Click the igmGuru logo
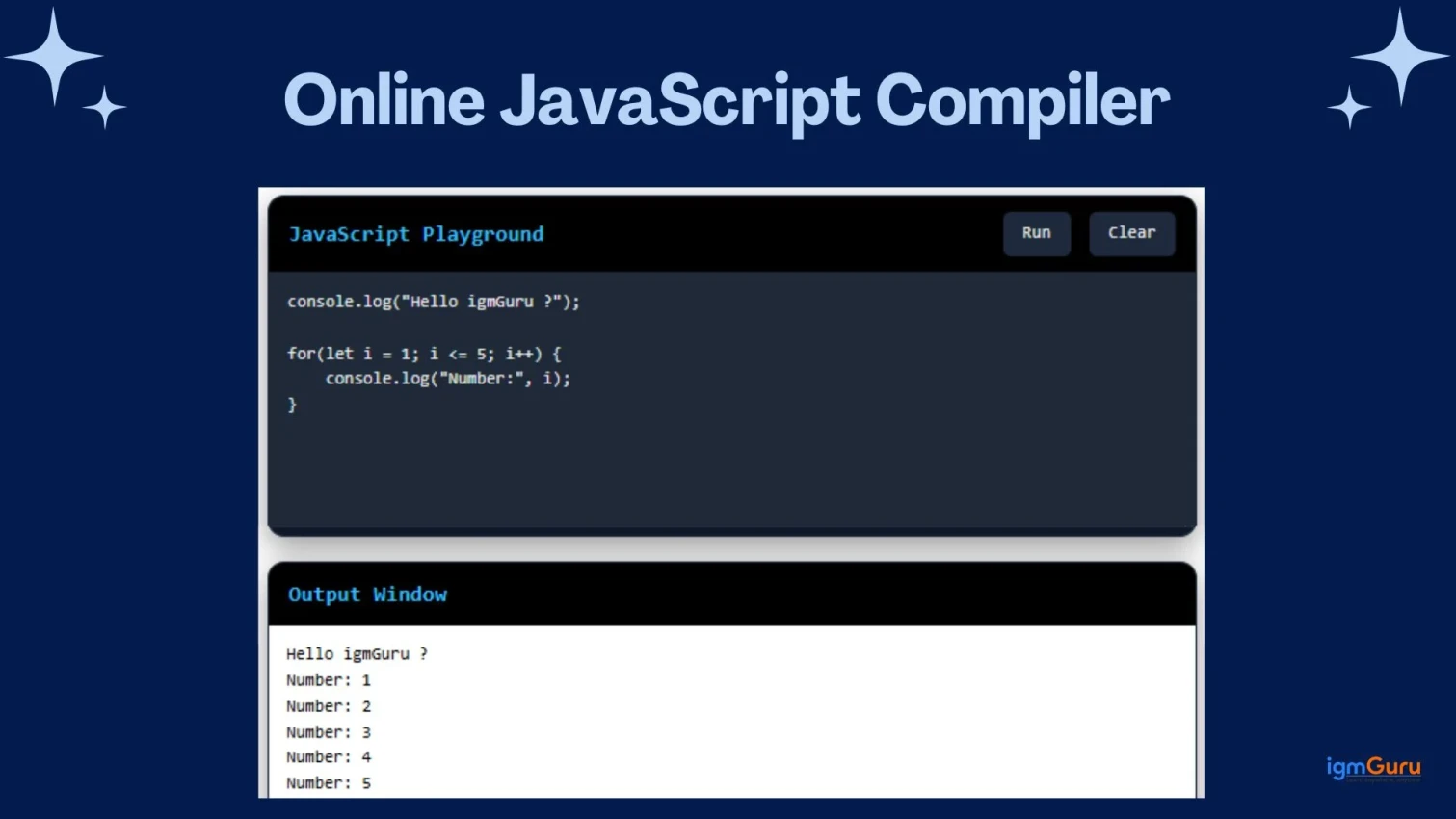Viewport: 1456px width, 819px height. click(1373, 768)
